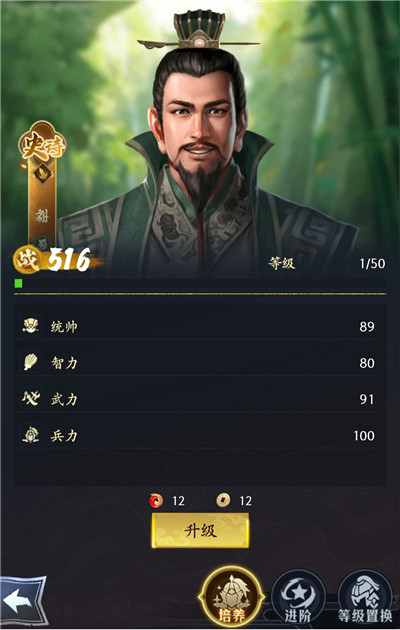Go back using the arrow icon
This screenshot has width=400, height=630.
pos(23,600)
